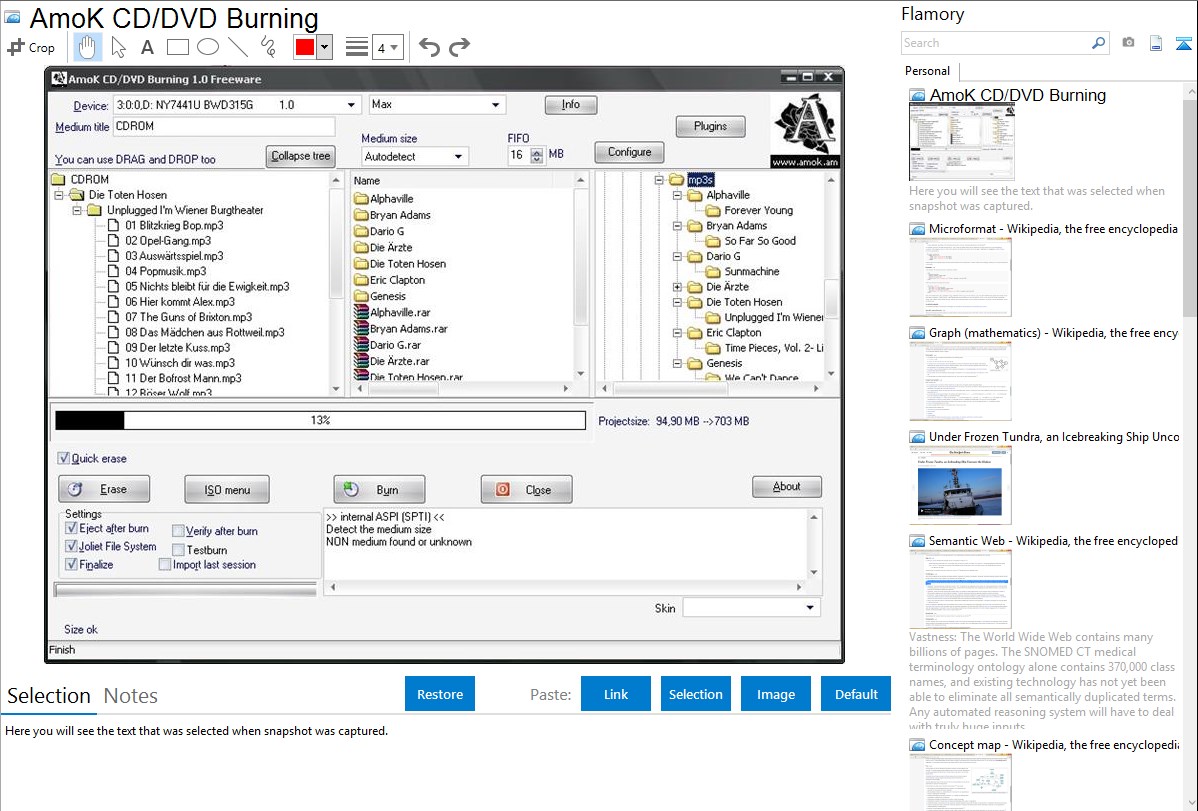The height and width of the screenshot is (811, 1198).
Task: Collapse the Die Toten Hosen node in CDROM tree
Action: [59, 195]
